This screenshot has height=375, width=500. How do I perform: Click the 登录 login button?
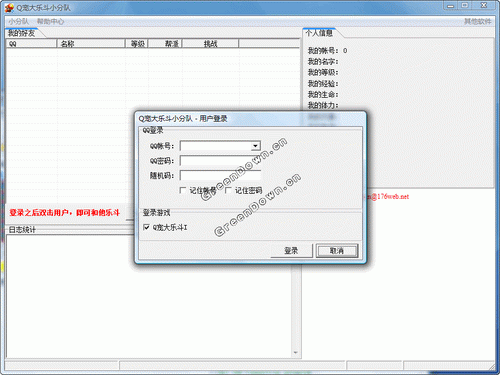291,251
